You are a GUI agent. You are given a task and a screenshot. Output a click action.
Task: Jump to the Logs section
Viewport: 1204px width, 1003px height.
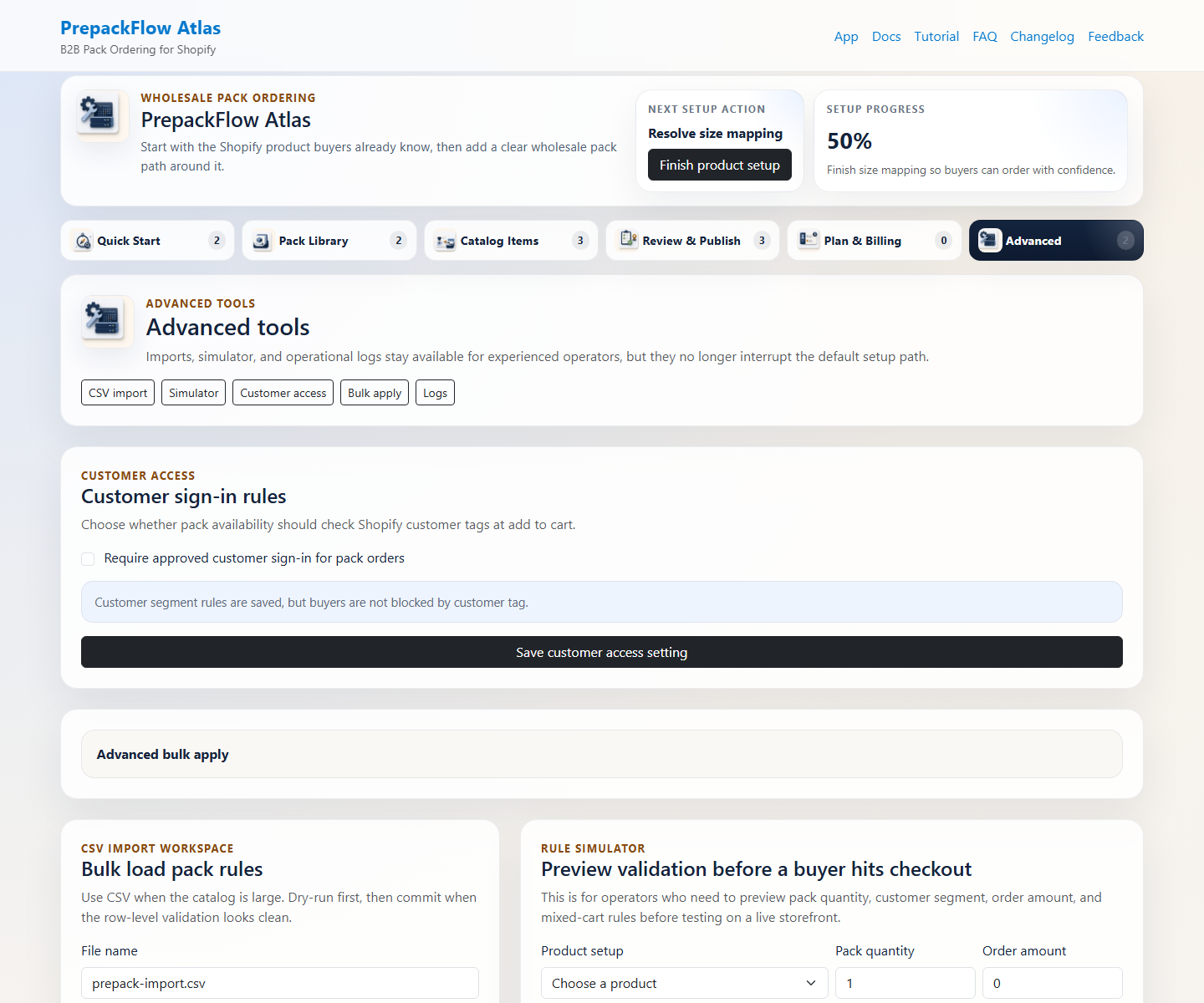435,393
